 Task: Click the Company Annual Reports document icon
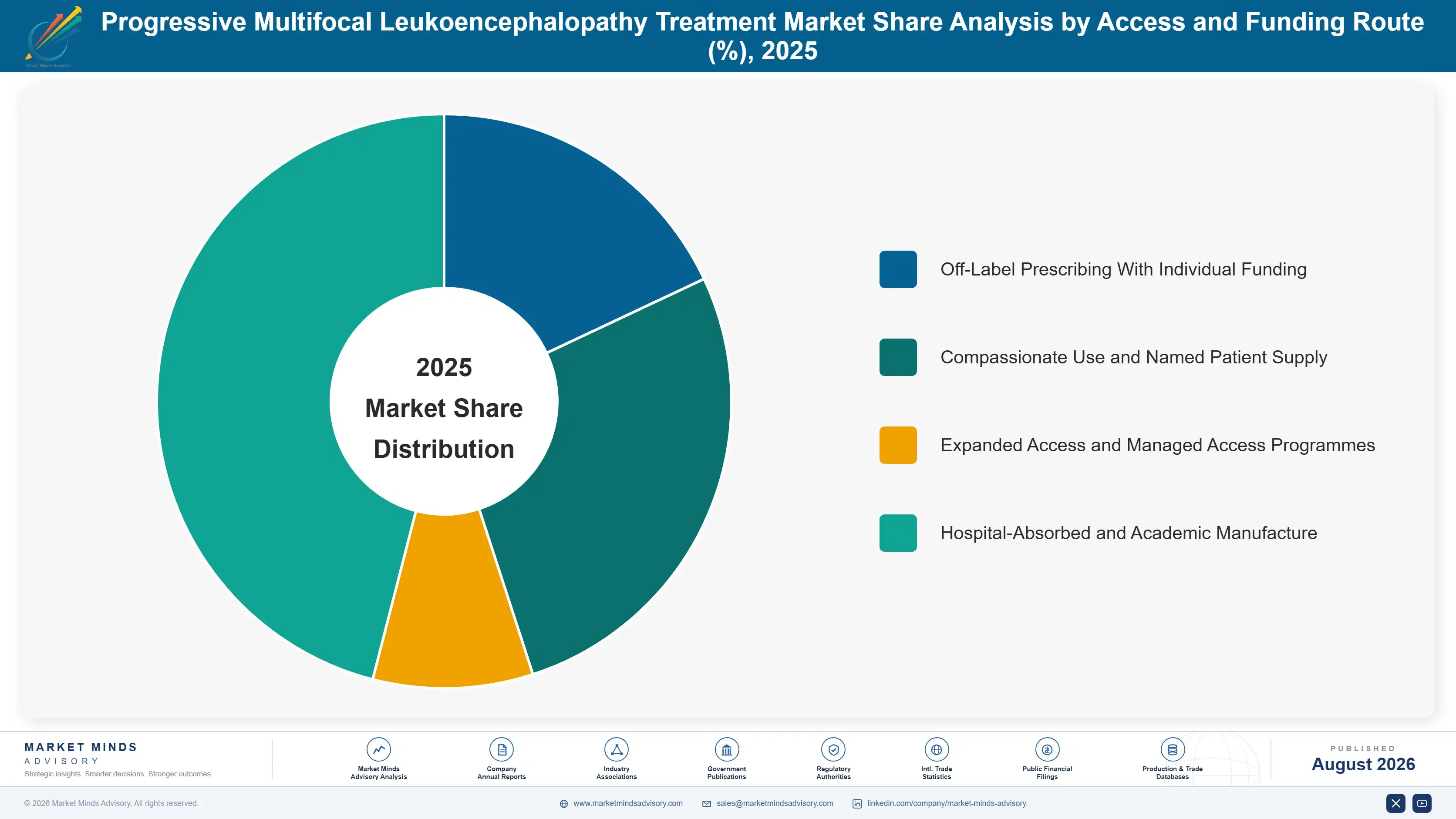[x=501, y=749]
